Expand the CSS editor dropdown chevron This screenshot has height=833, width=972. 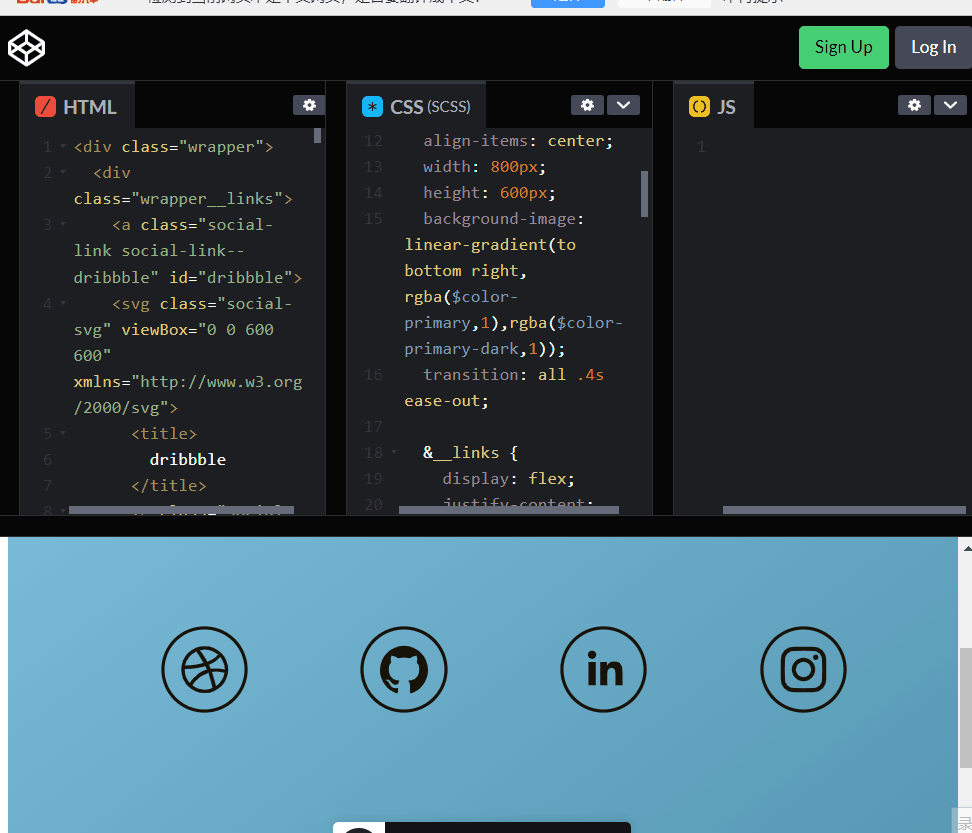pyautogui.click(x=623, y=105)
